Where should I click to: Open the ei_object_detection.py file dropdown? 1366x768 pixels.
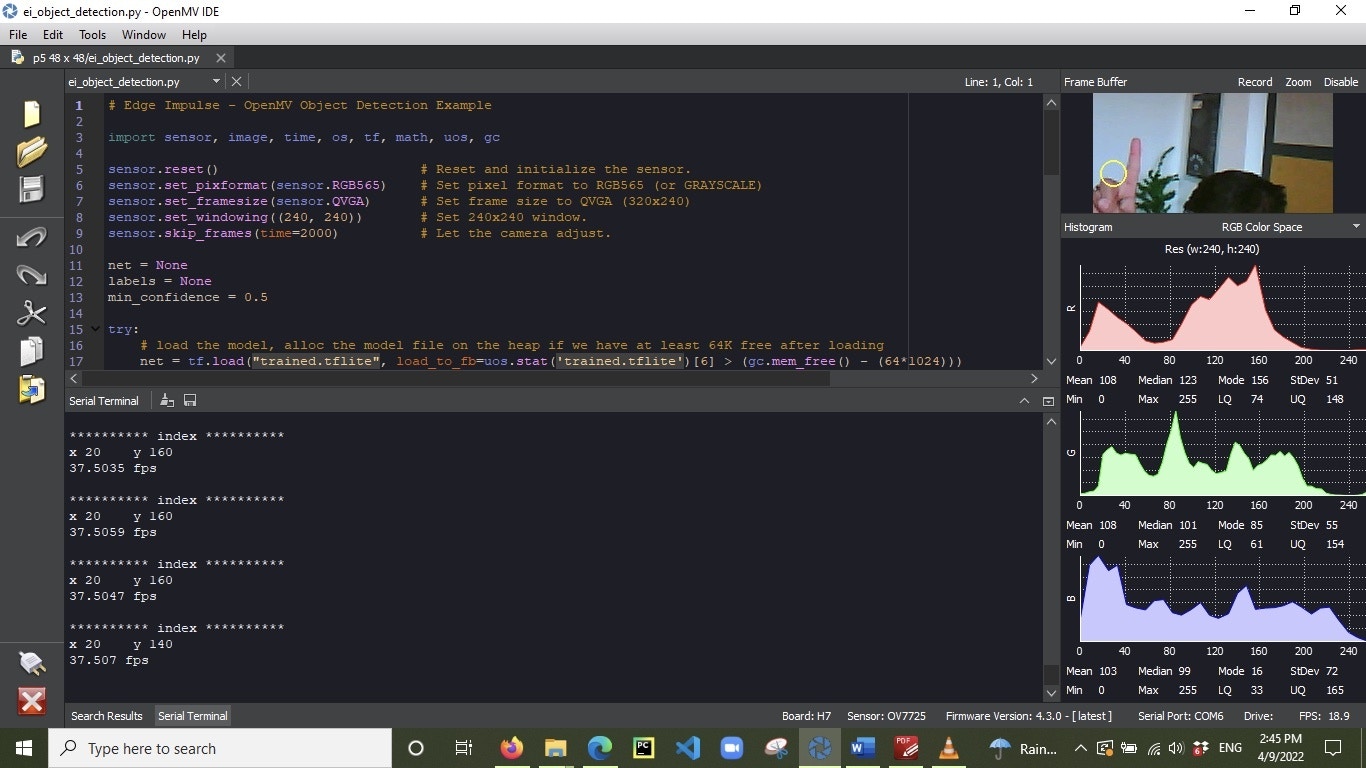[x=216, y=82]
